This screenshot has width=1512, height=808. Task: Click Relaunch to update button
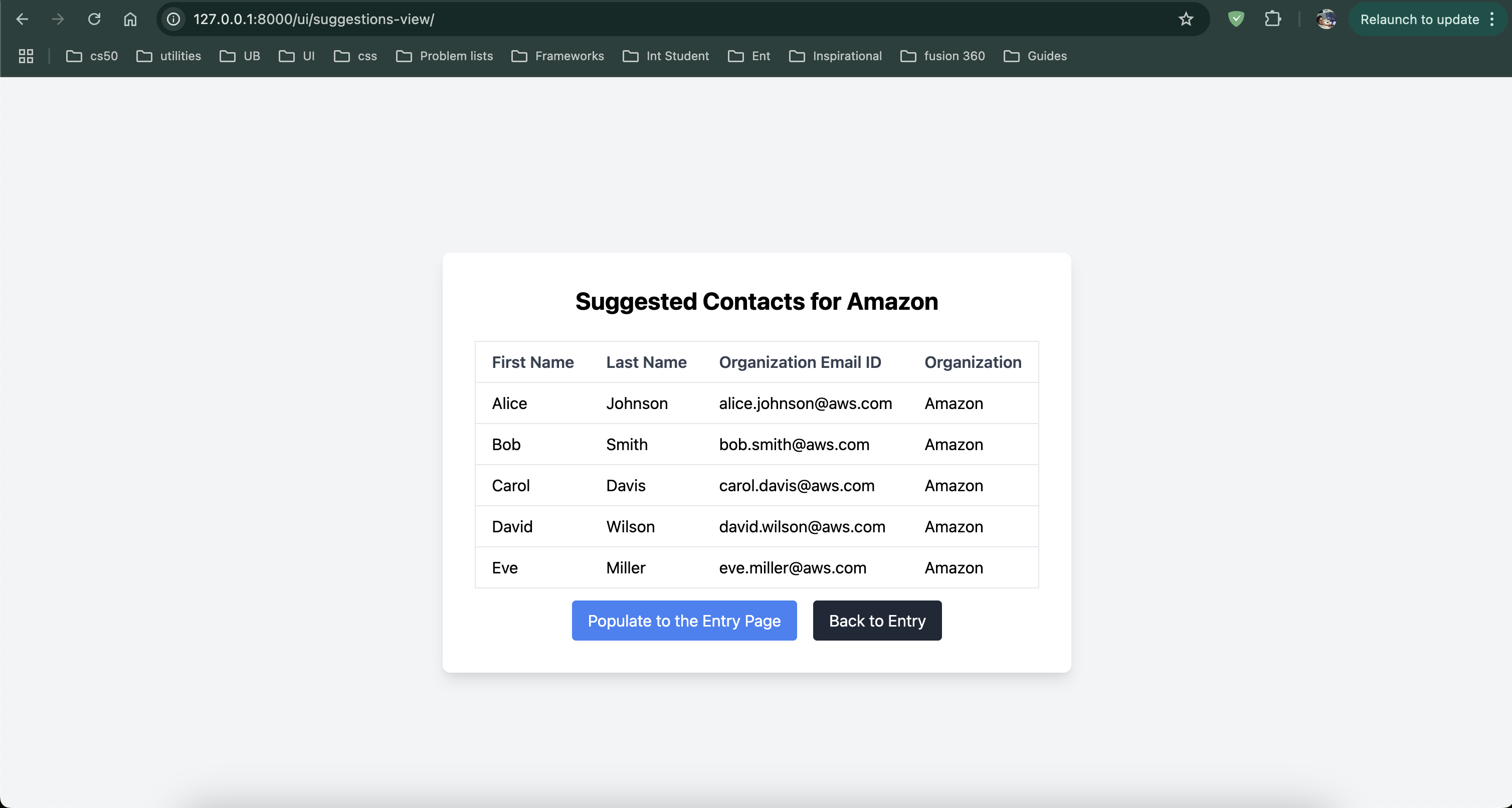point(1419,20)
